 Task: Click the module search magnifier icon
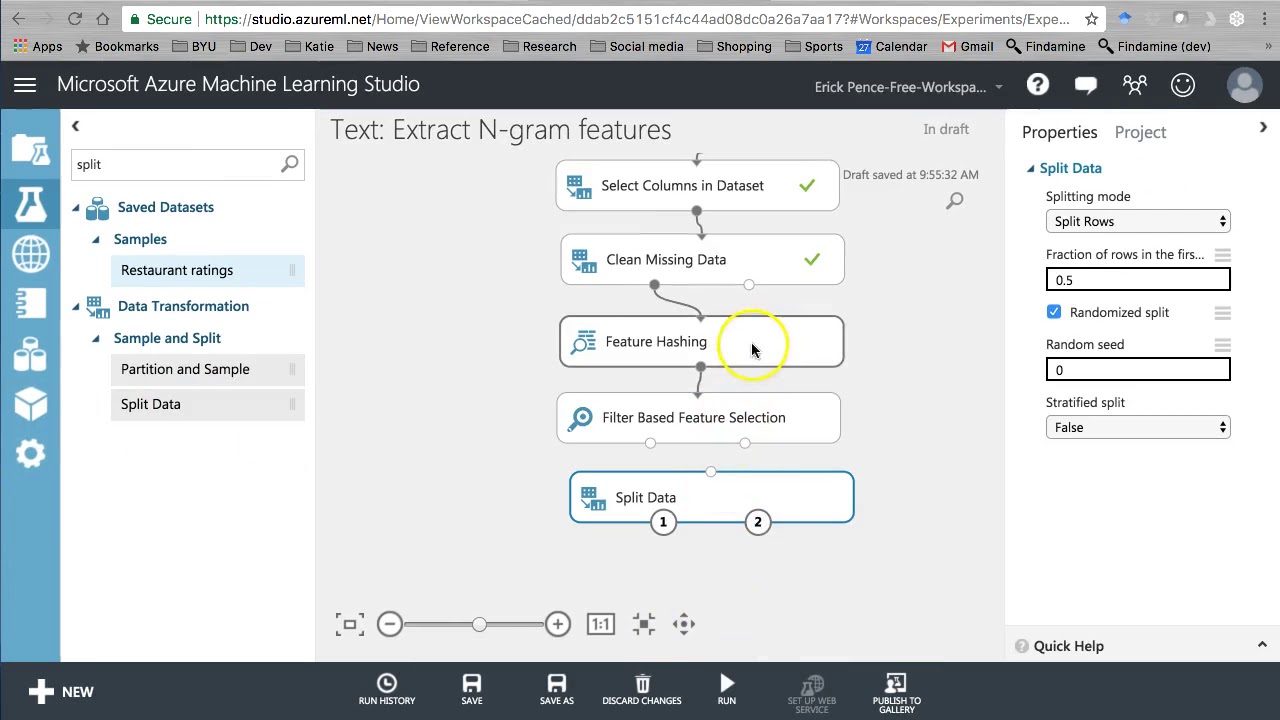(x=290, y=164)
